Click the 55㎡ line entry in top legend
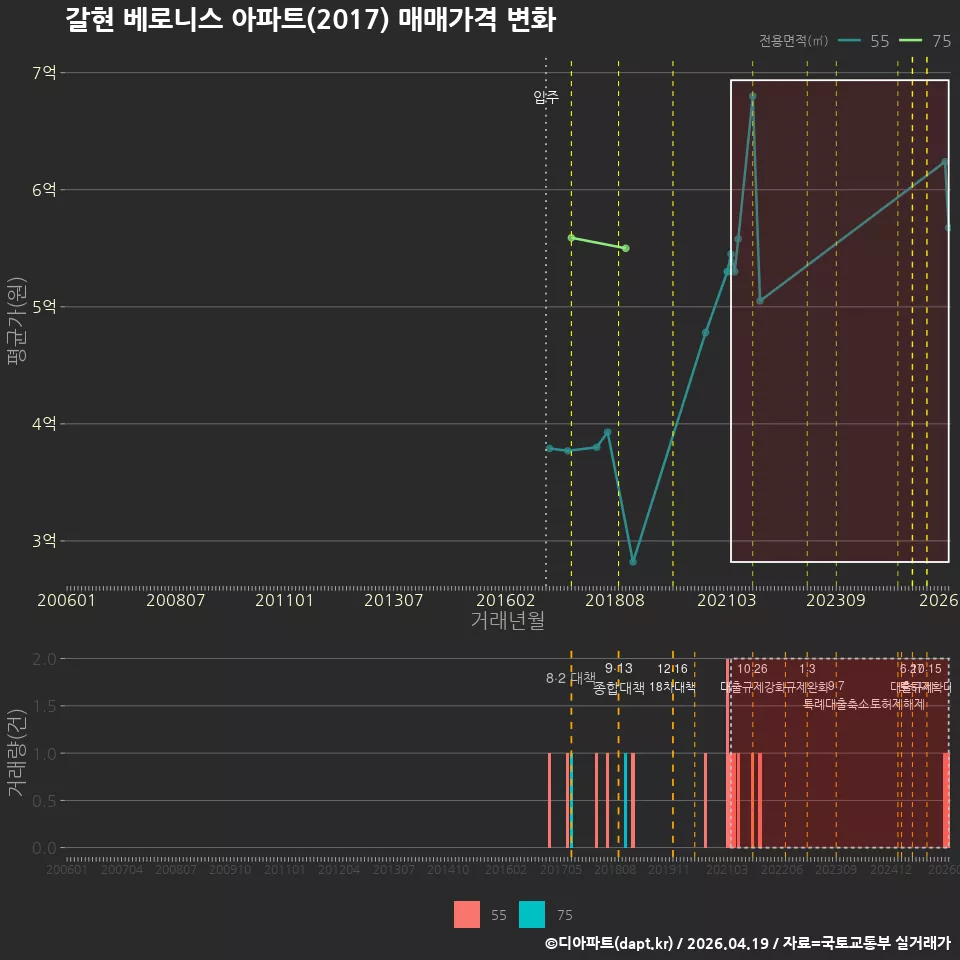 point(863,41)
